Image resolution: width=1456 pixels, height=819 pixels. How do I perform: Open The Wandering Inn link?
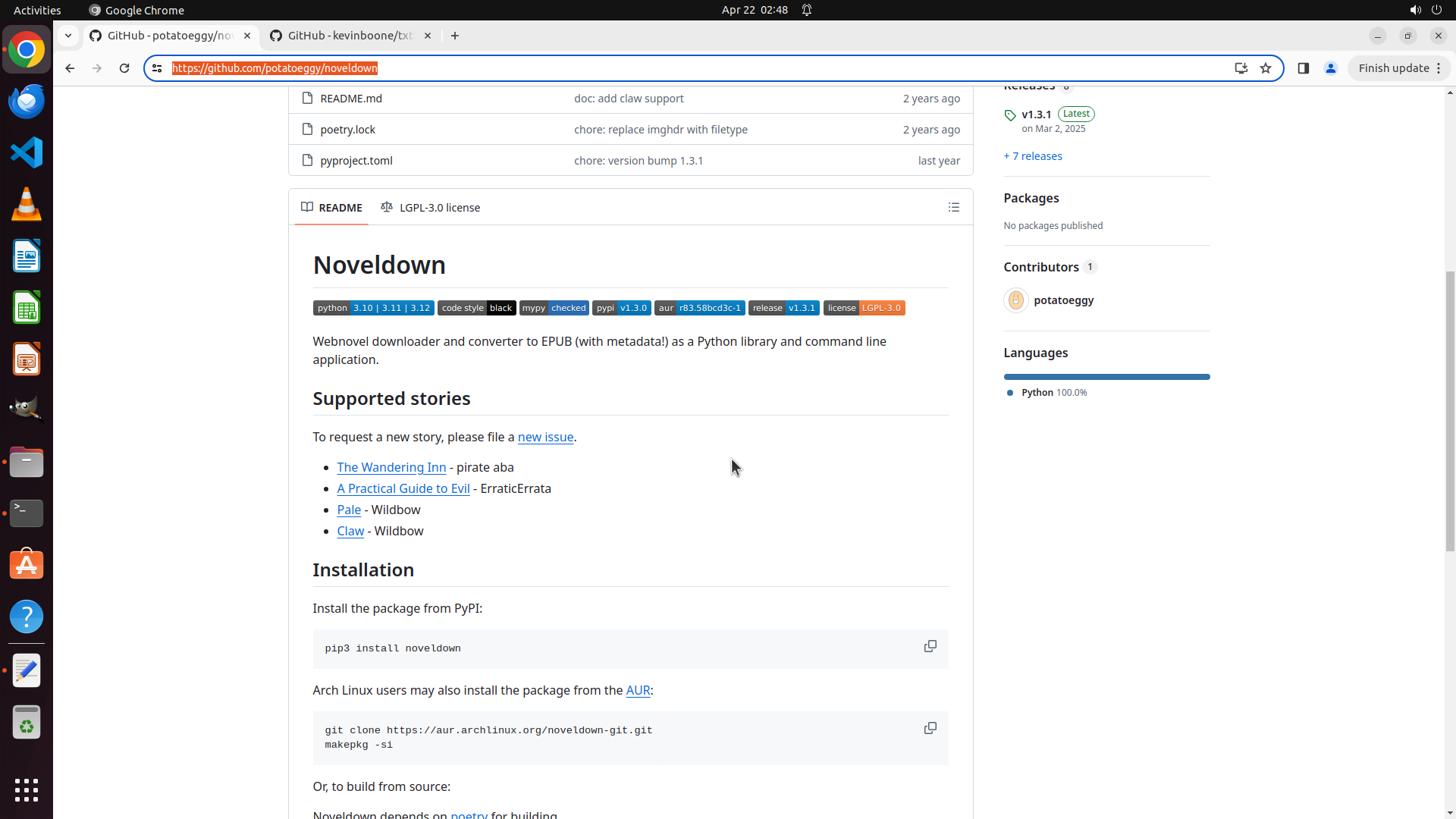click(x=391, y=468)
